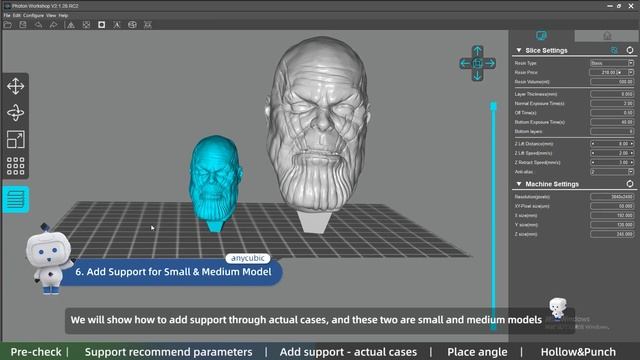Click the Z size value field
Viewport: 640px width, 360px height.
pyautogui.click(x=612, y=234)
